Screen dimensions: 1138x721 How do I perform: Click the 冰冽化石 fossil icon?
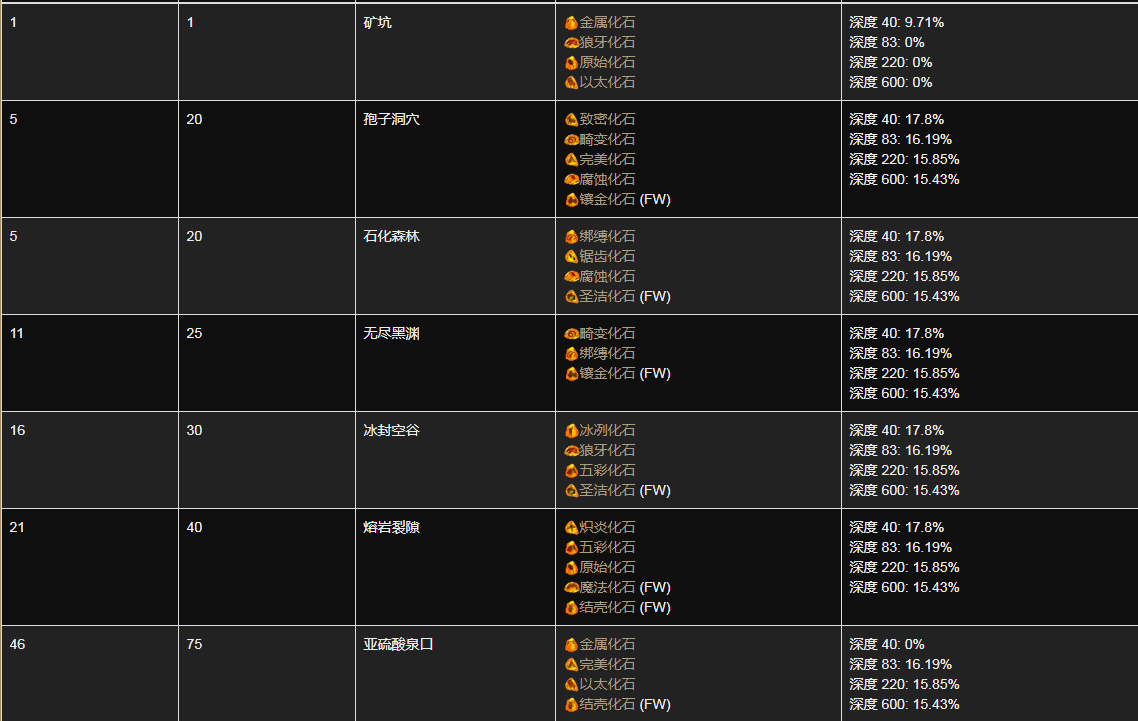click(x=571, y=430)
